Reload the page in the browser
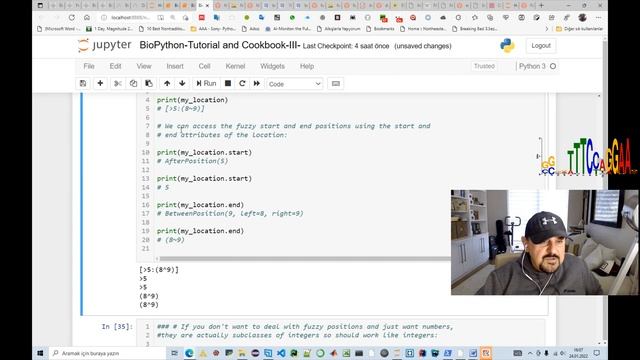This screenshot has height=360, width=640. tap(72, 18)
